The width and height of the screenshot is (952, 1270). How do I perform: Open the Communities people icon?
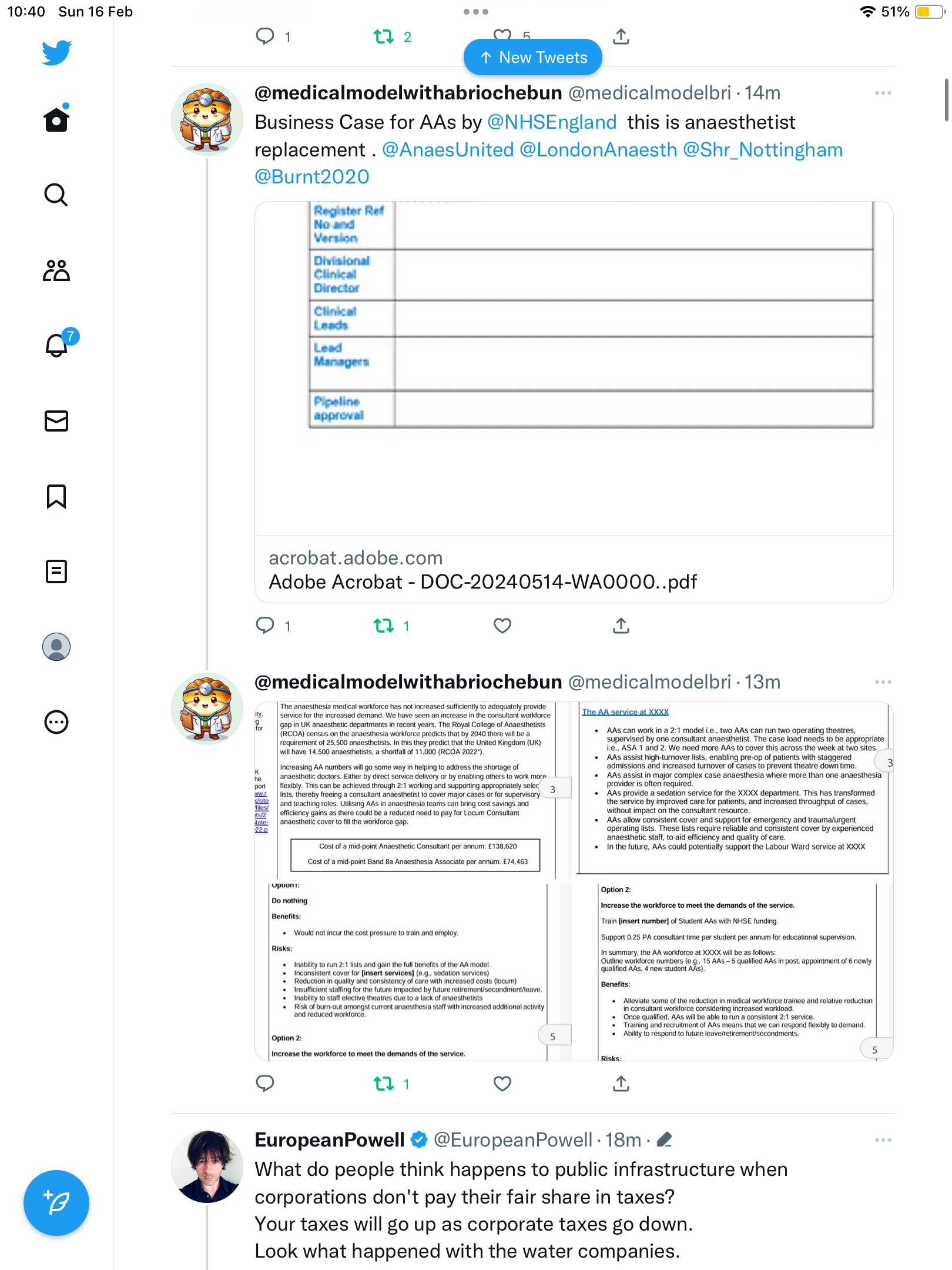(56, 270)
